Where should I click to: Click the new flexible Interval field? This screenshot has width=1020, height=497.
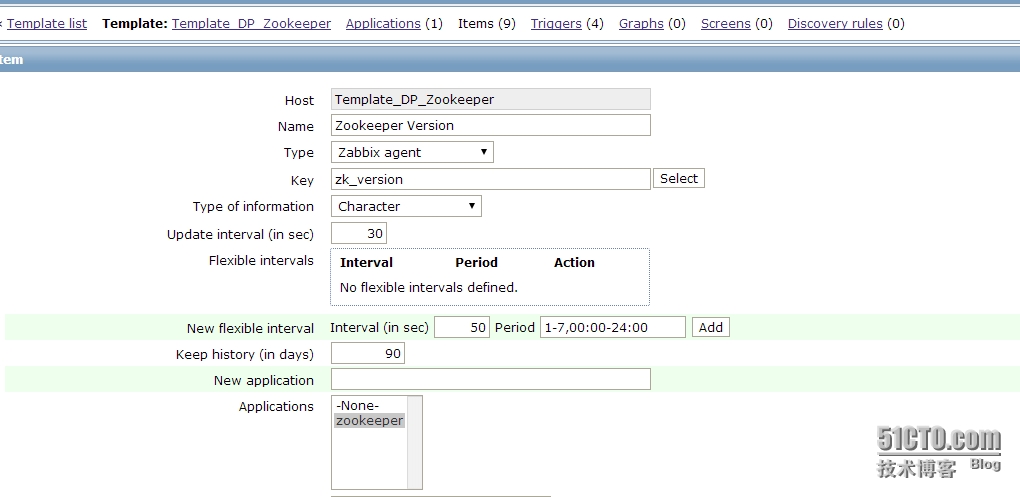pyautogui.click(x=462, y=327)
